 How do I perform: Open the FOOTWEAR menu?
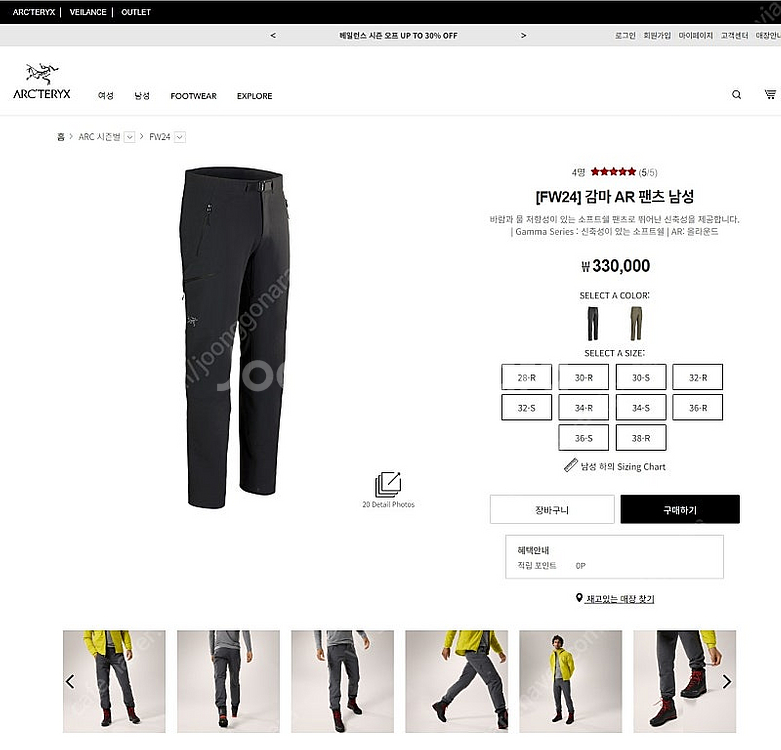click(193, 96)
